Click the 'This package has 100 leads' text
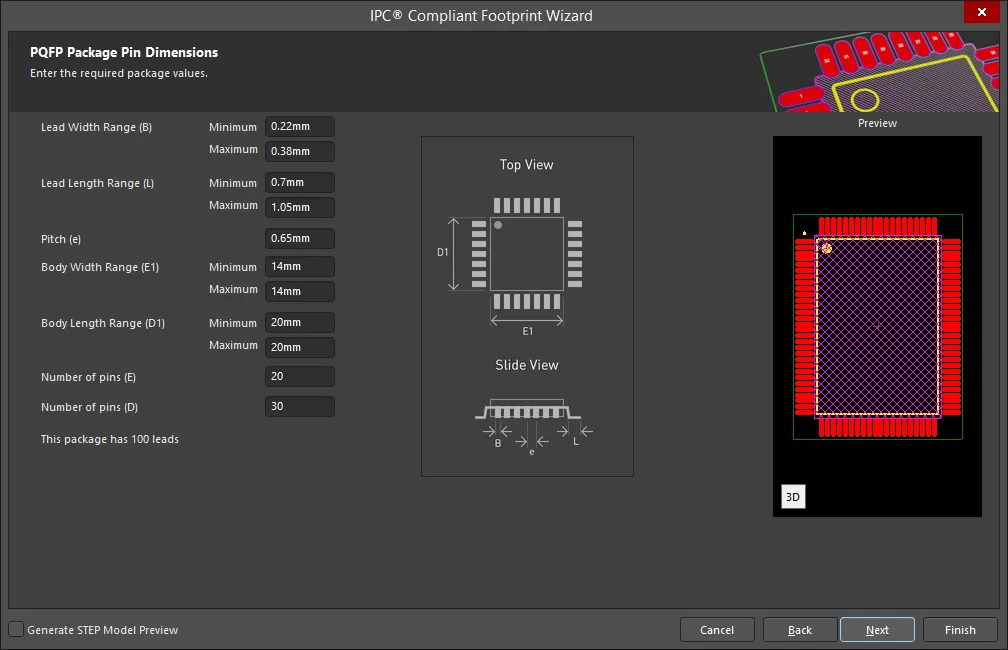The image size is (1008, 650). tap(110, 439)
